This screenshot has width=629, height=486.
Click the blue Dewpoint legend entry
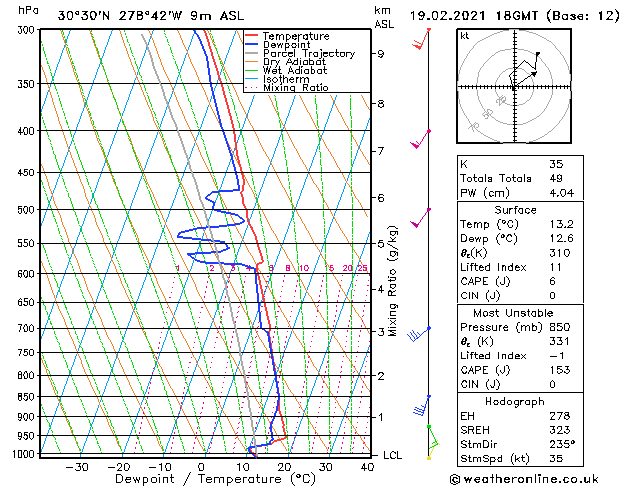coord(278,45)
